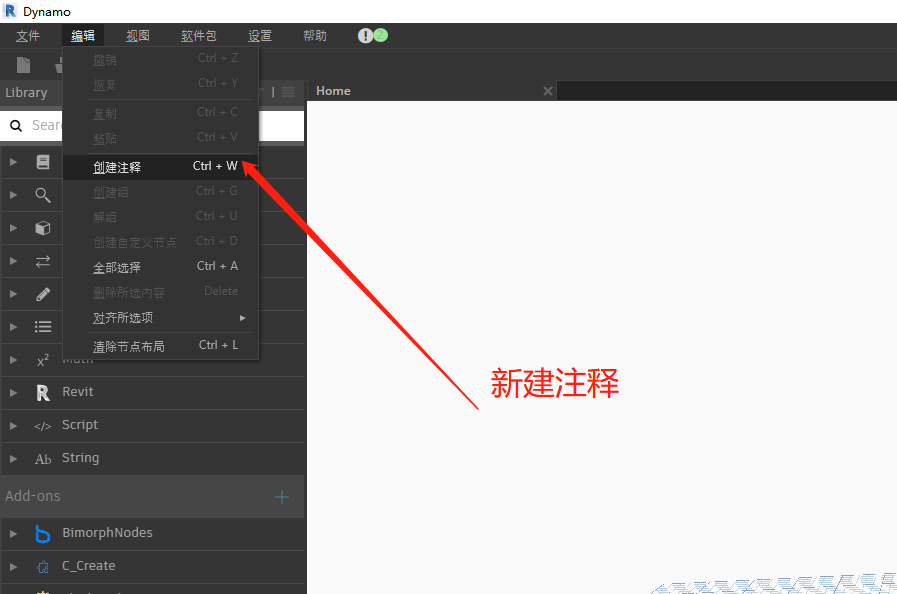Image resolution: width=897 pixels, height=594 pixels.
Task: Click the magnifier category icon in library
Action: tap(43, 195)
